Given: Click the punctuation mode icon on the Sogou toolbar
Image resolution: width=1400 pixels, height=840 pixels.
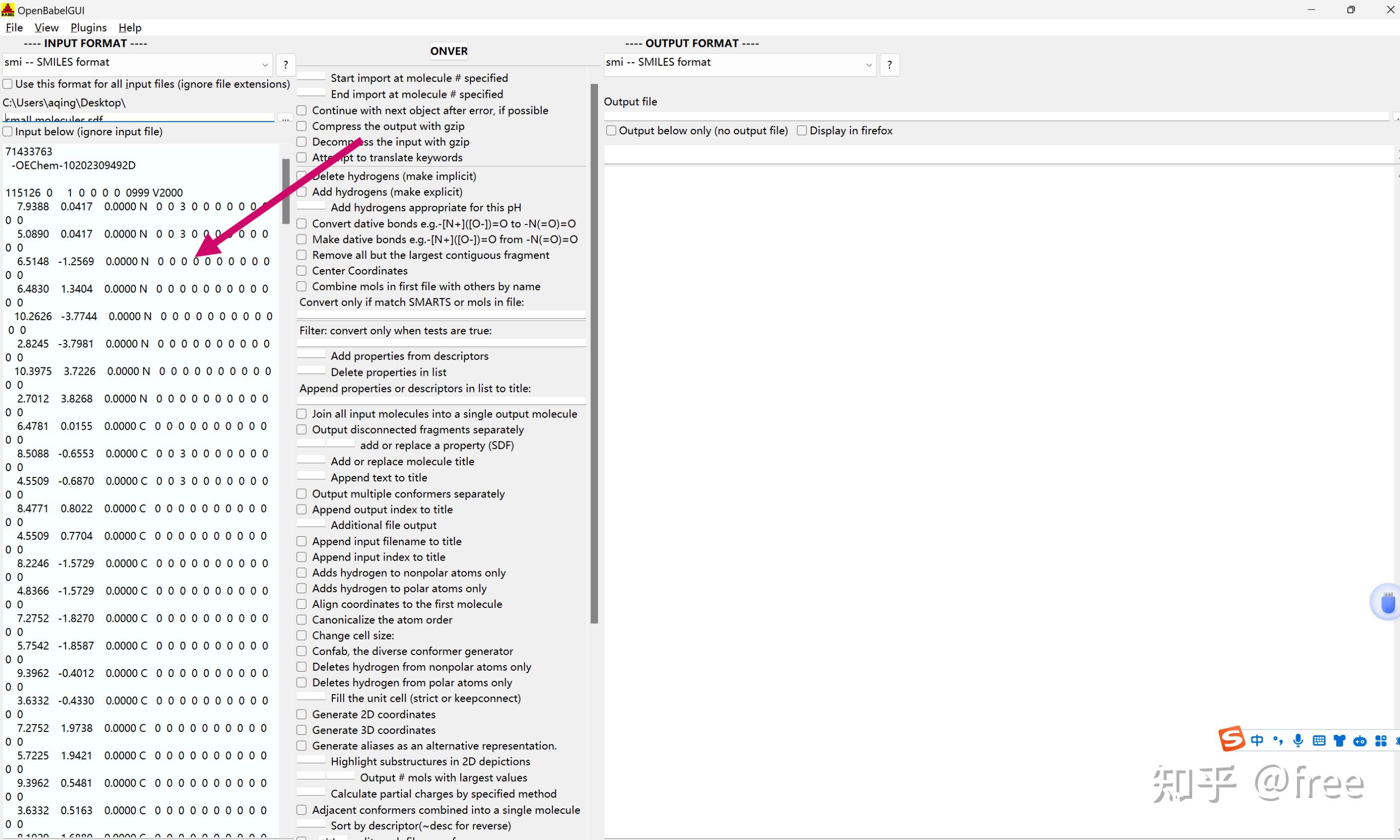Looking at the screenshot, I should 1278,740.
